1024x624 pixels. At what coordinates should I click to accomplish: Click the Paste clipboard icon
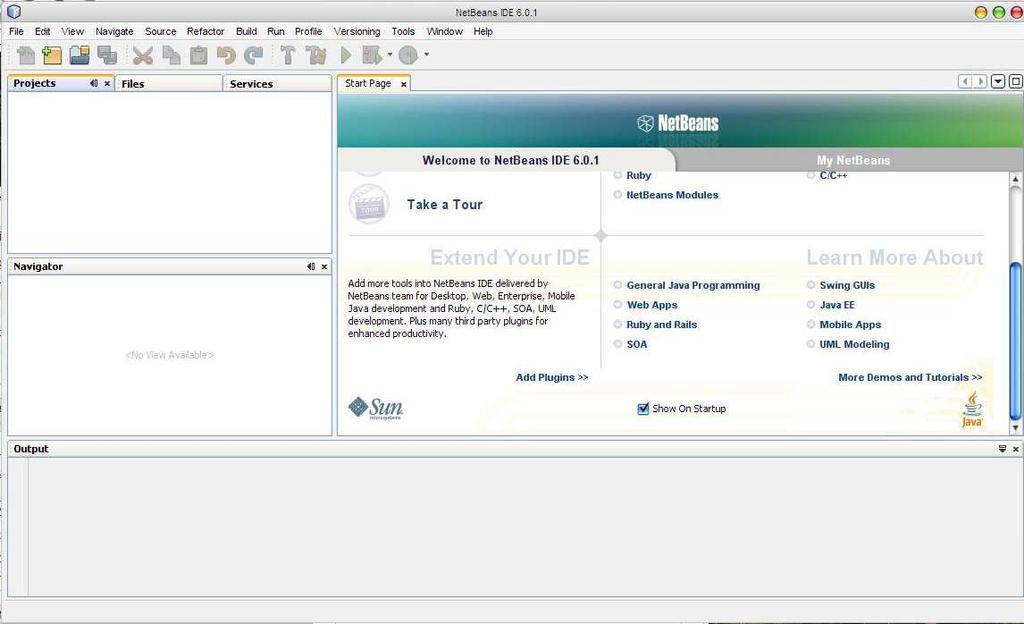199,55
